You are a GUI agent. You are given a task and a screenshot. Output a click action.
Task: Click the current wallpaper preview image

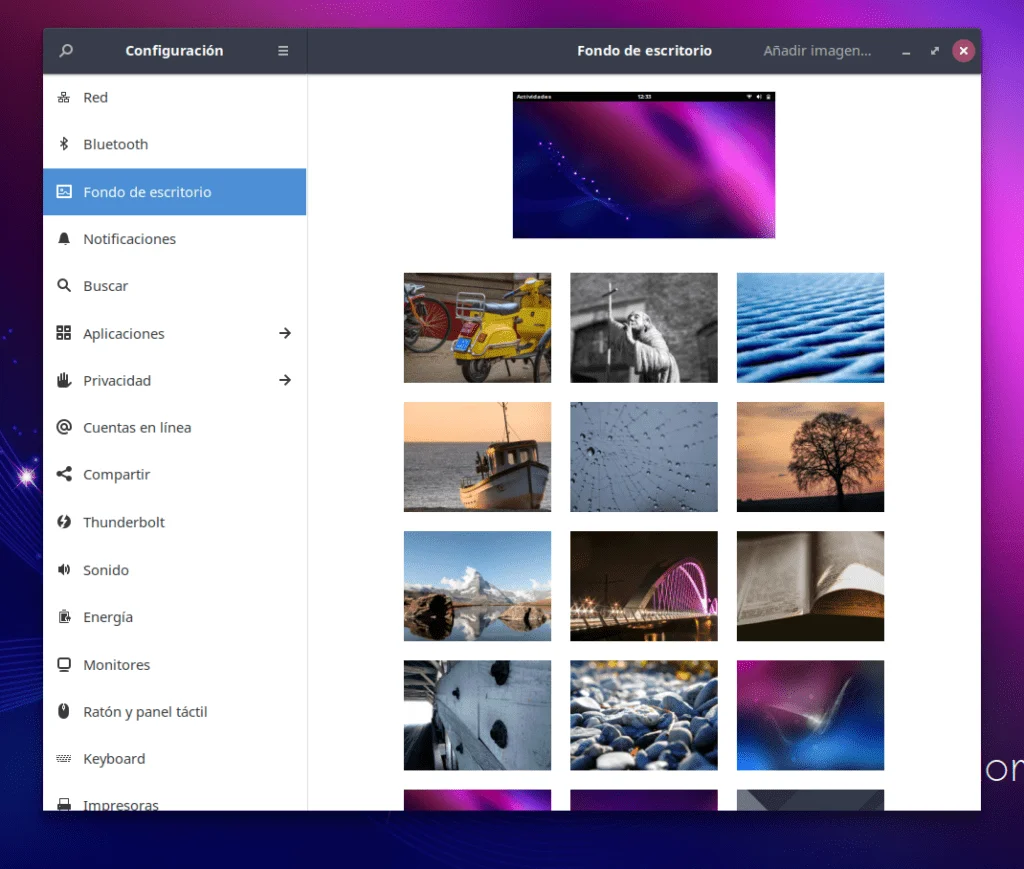tap(644, 165)
